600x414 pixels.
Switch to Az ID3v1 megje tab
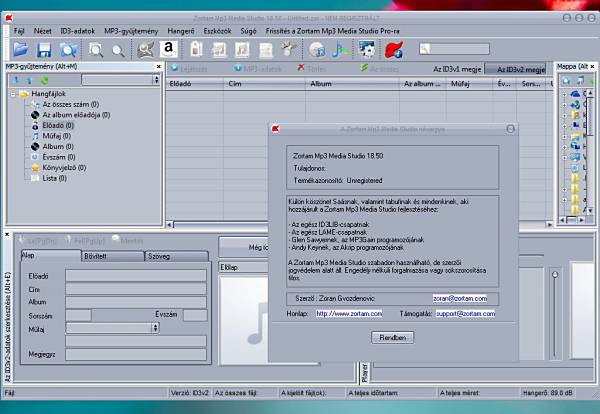[457, 69]
